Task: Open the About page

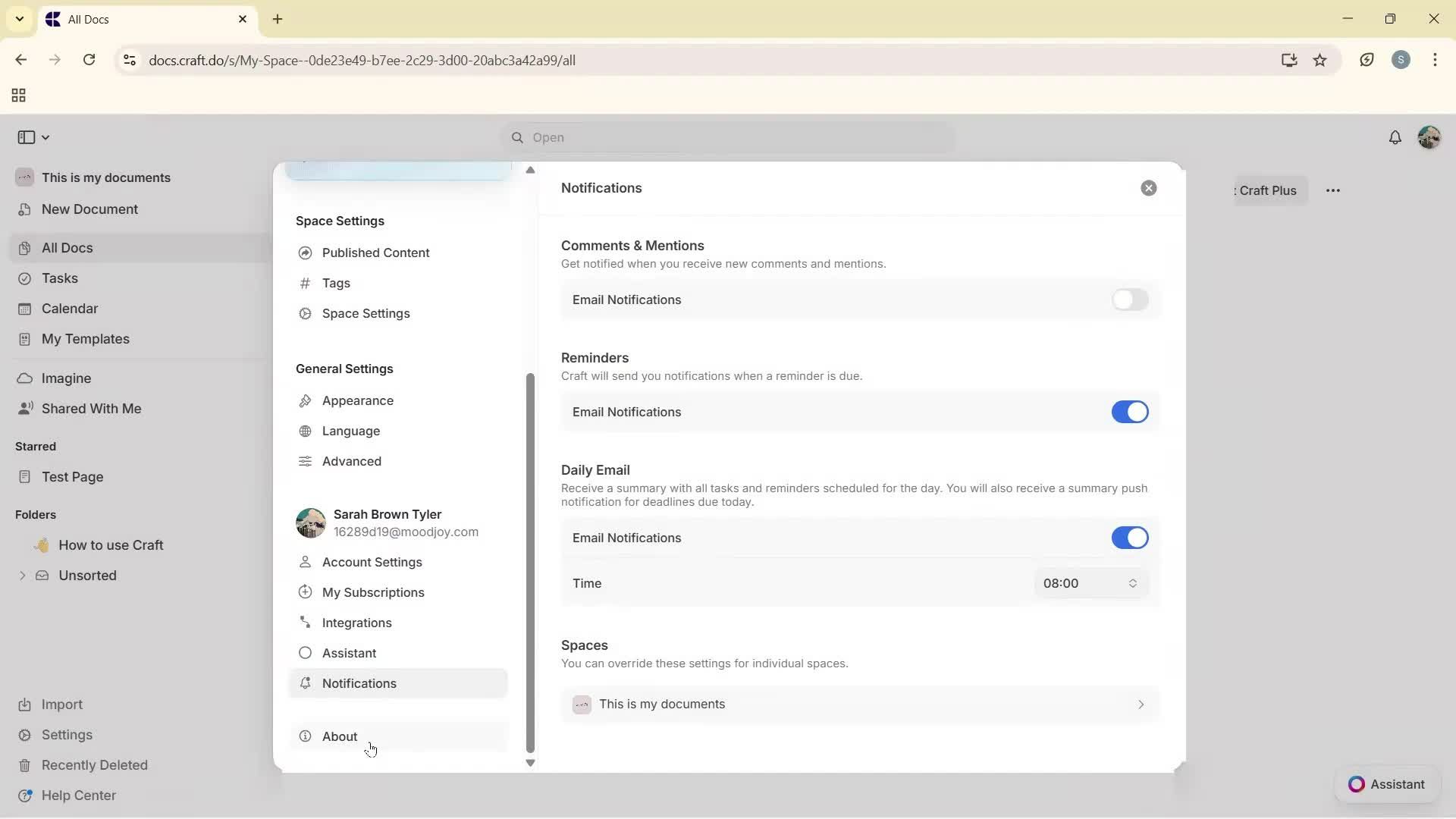Action: [x=338, y=736]
